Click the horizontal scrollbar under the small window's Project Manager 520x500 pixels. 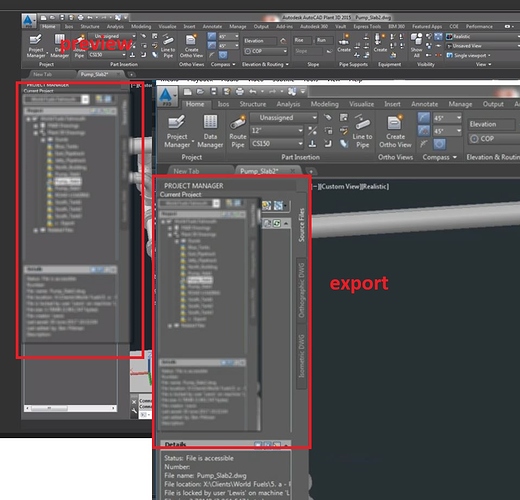click(x=70, y=408)
